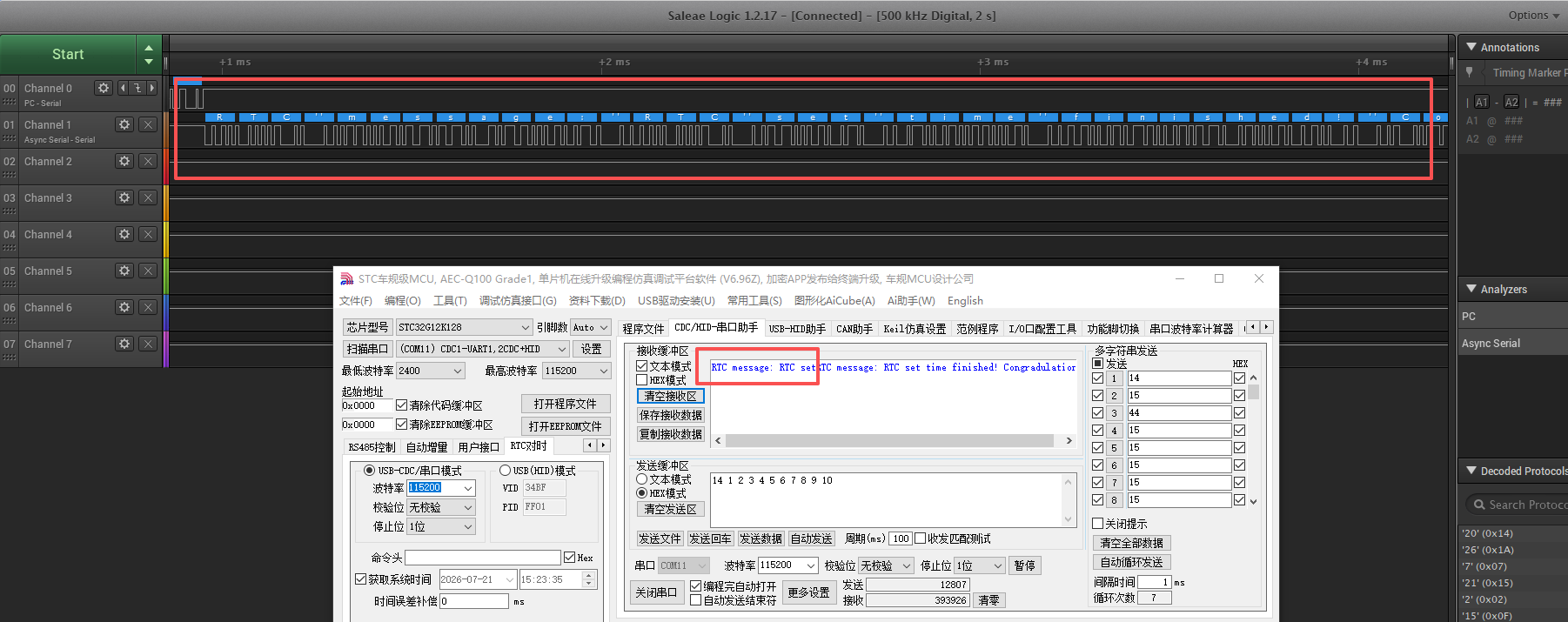
Task: Switch to the USB-HID助手 tab
Action: (797, 329)
